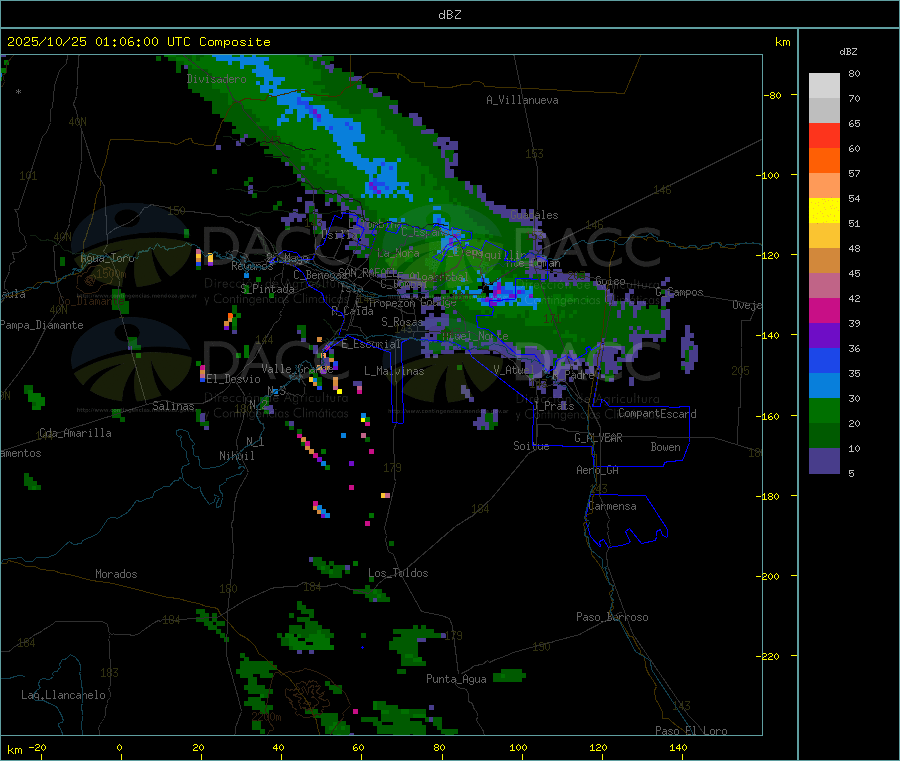Click the red 65 dBZ color swatch

pyautogui.click(x=824, y=135)
